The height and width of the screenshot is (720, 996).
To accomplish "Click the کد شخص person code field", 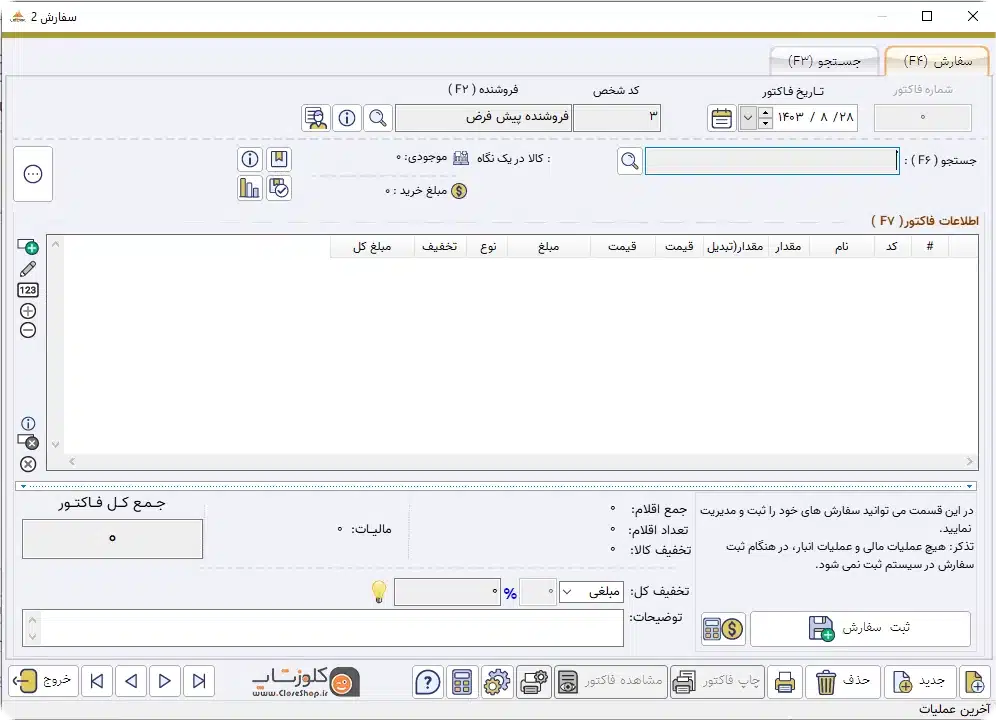I will tap(617, 118).
